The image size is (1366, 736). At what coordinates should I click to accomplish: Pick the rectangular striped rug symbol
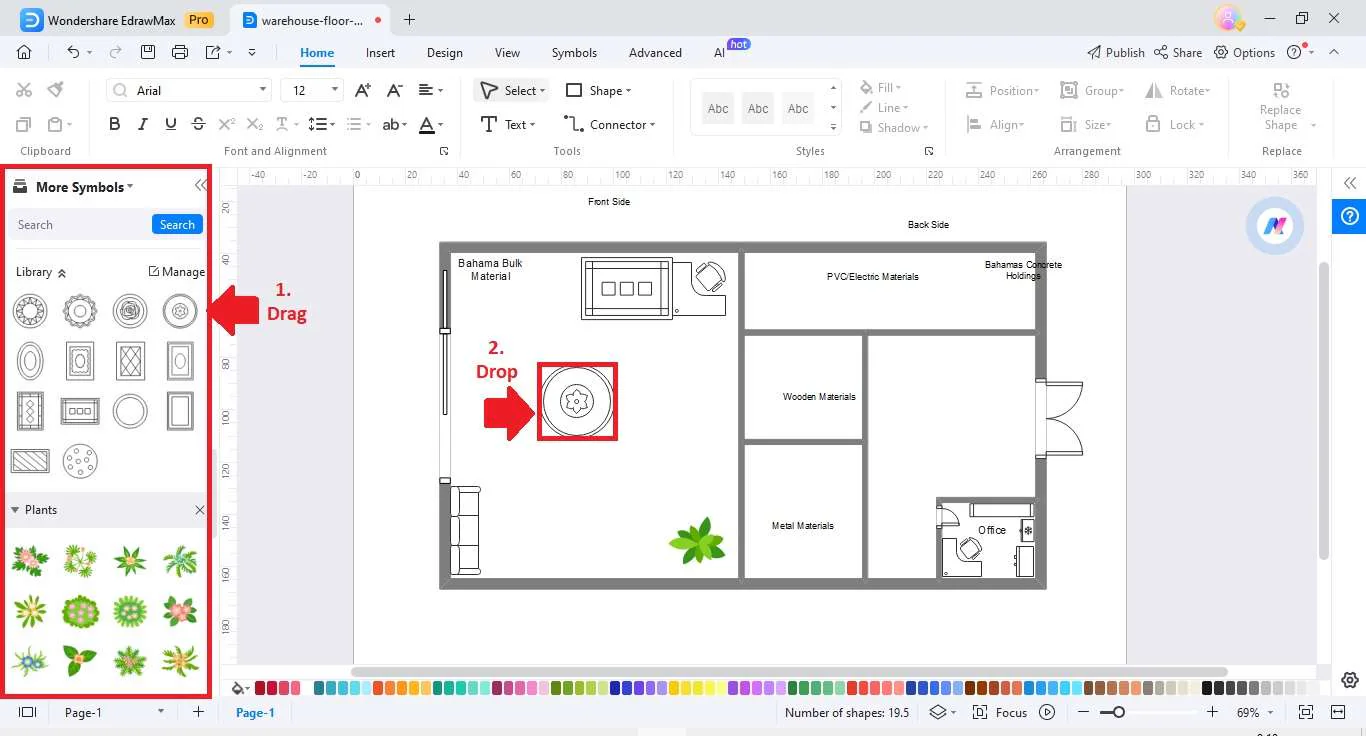[30, 461]
